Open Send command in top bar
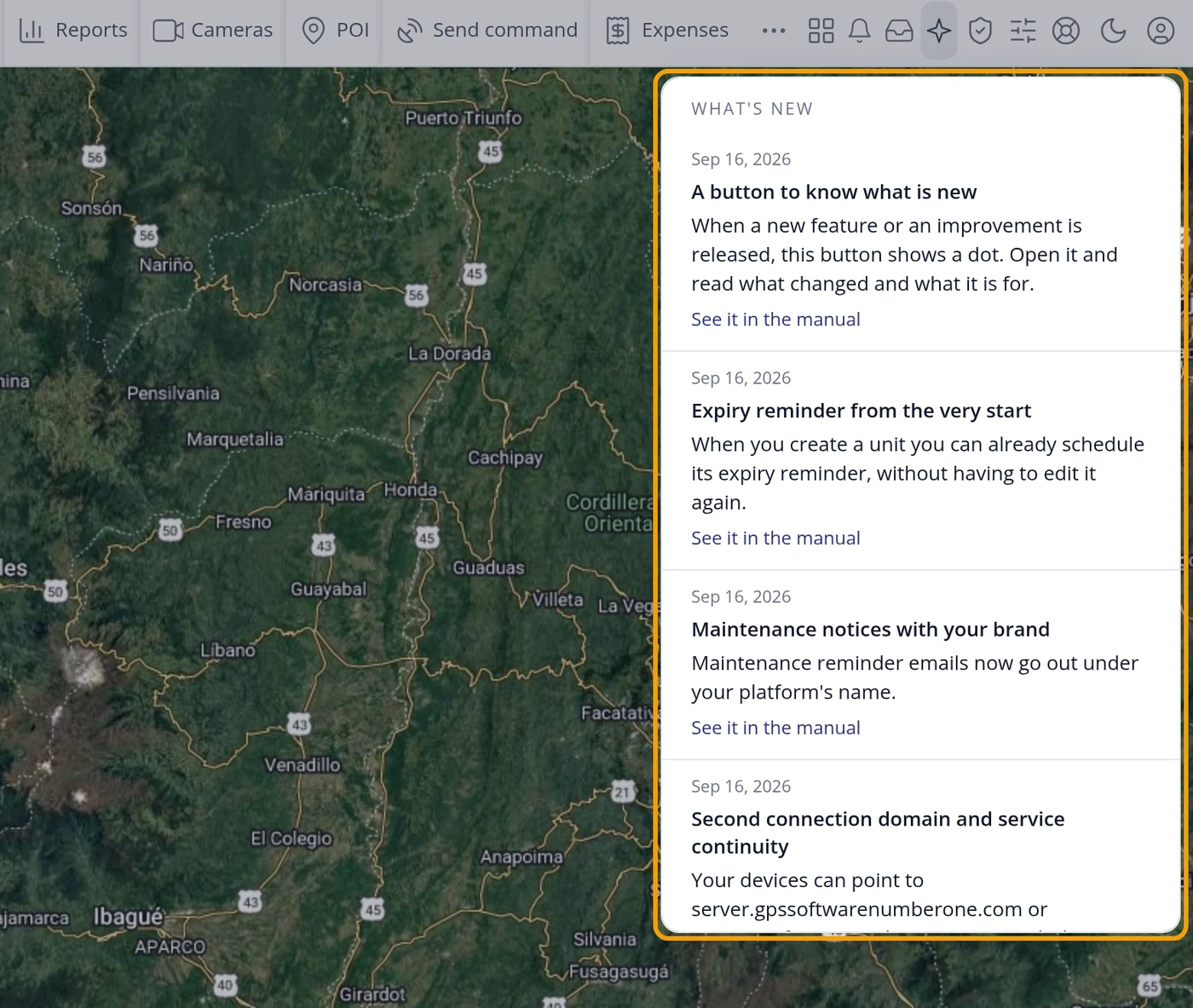The width and height of the screenshot is (1193, 1008). (x=487, y=31)
